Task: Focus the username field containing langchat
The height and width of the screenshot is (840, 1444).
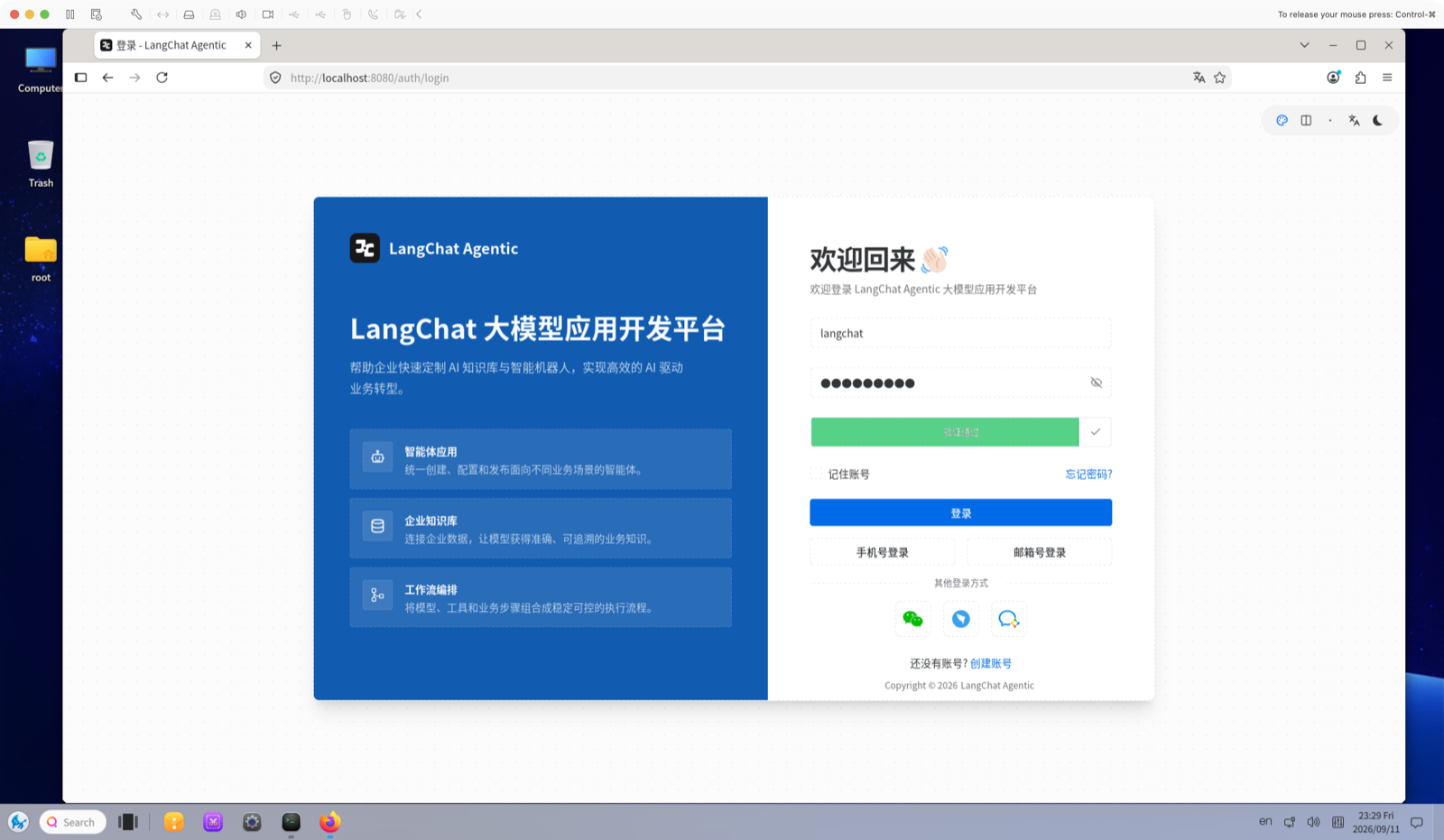Action: coord(960,333)
